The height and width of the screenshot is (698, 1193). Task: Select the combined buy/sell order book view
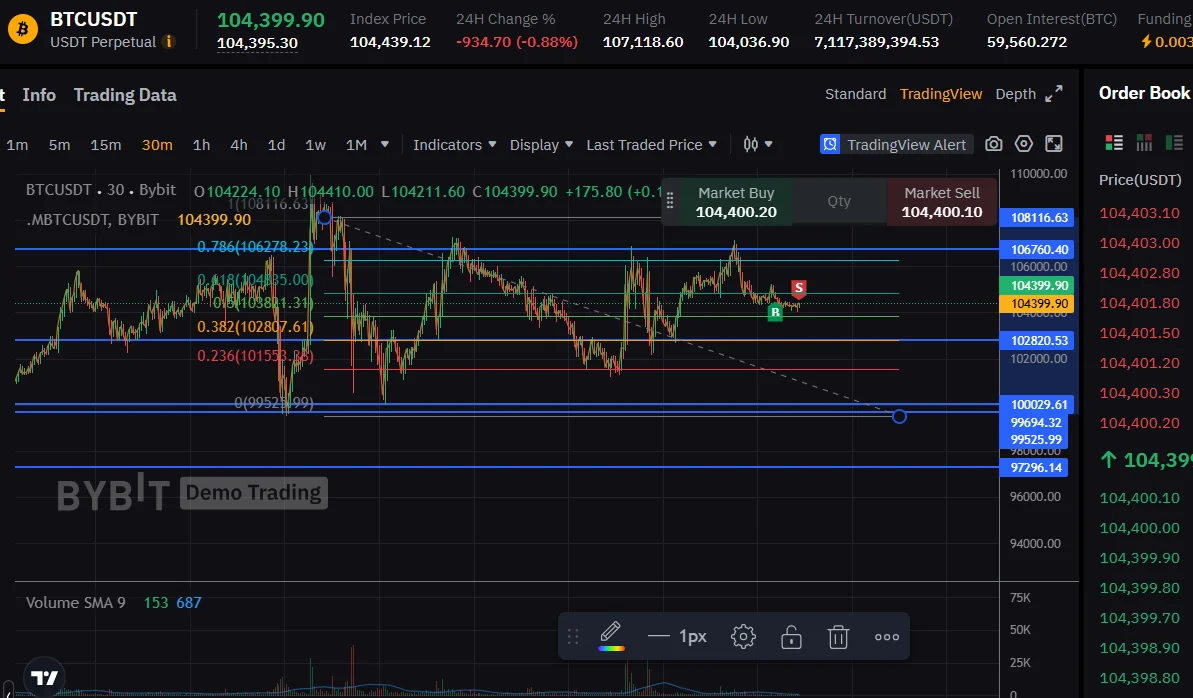(x=1114, y=142)
